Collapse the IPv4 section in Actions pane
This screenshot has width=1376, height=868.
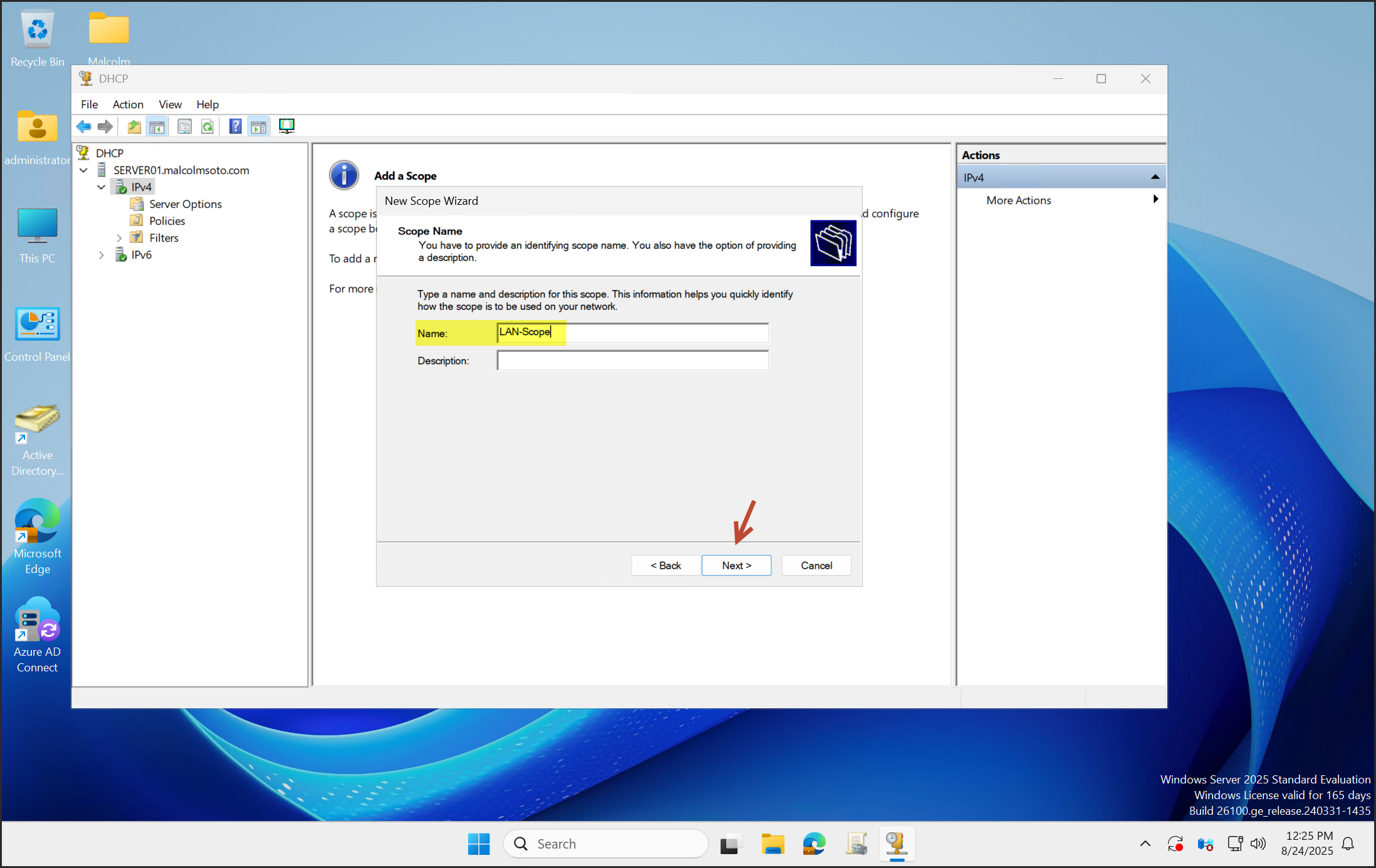click(x=1155, y=178)
